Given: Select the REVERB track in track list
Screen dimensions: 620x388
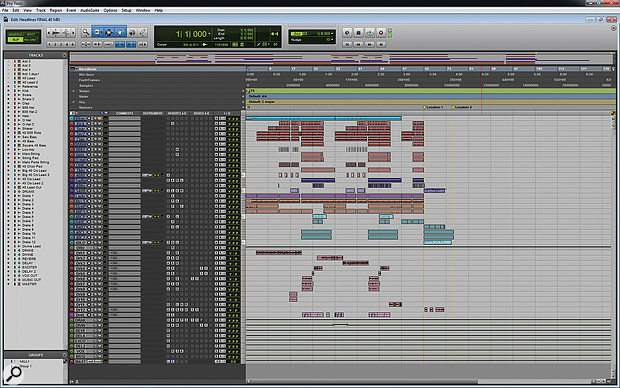Looking at the screenshot, I should pos(29,259).
